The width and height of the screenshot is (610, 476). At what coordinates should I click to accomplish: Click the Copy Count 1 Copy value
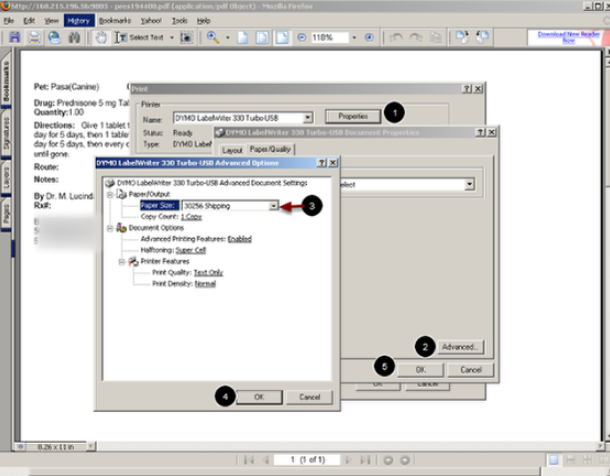tap(191, 217)
